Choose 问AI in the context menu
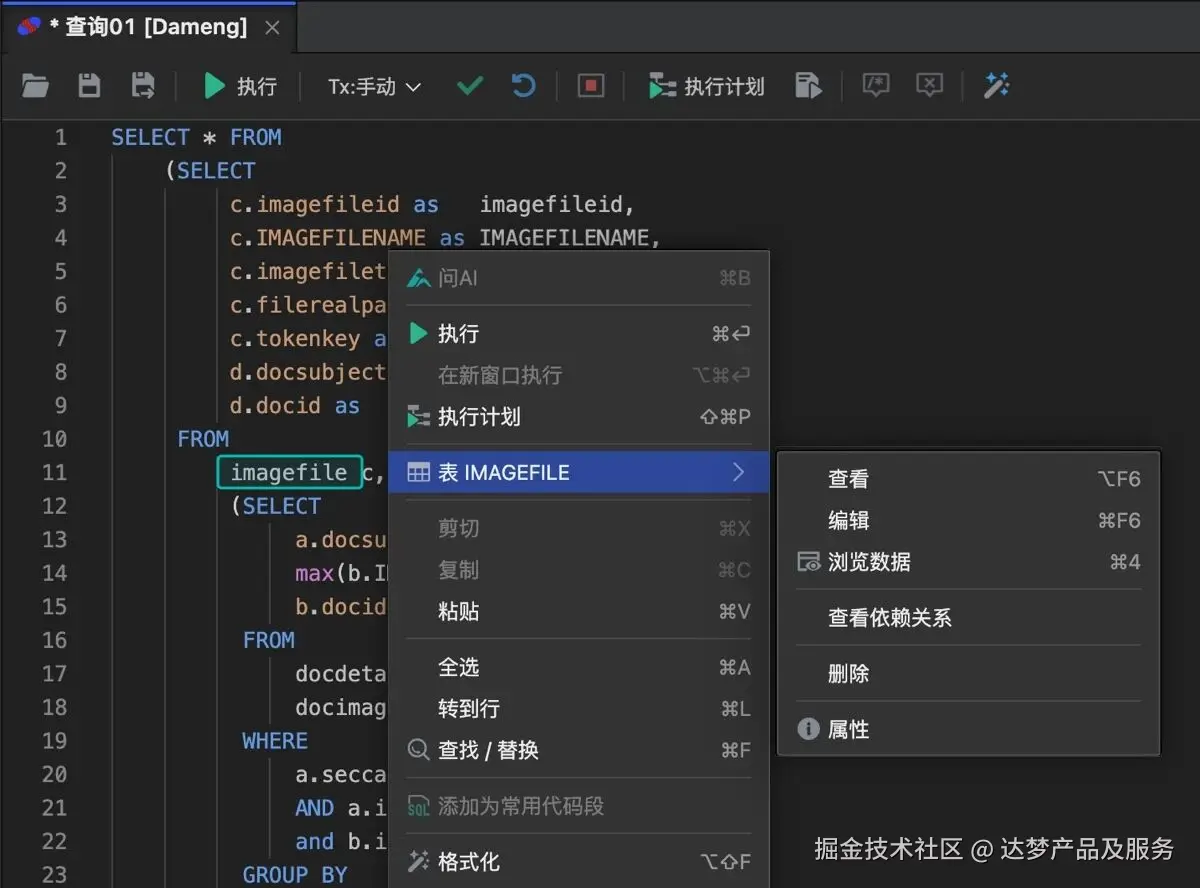1200x888 pixels. point(578,278)
